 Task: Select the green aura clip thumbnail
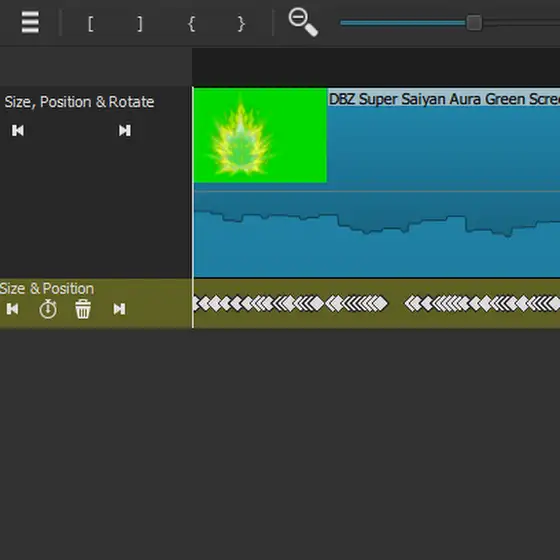[x=260, y=135]
